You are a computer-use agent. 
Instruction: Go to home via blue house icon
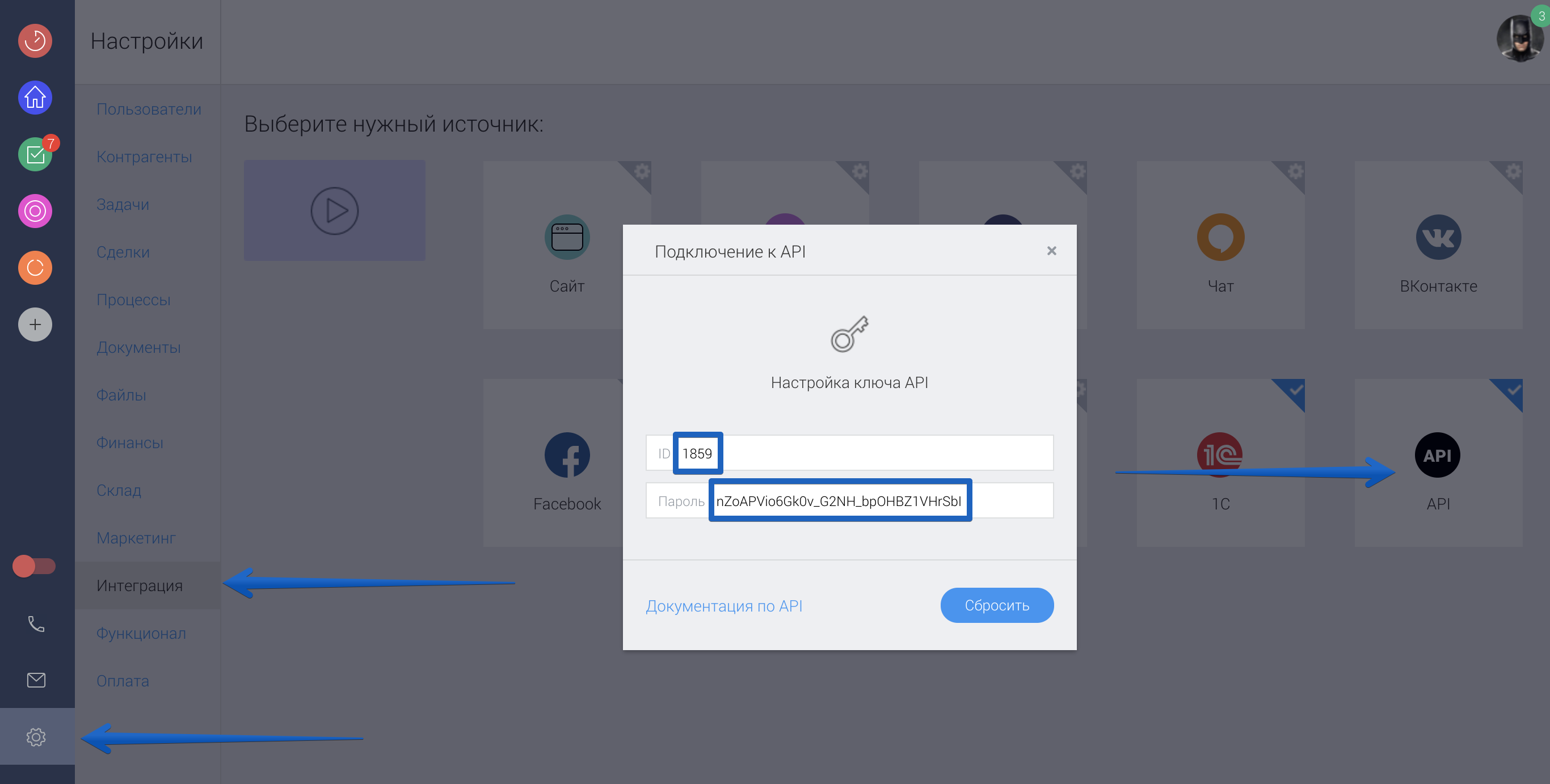click(35, 98)
